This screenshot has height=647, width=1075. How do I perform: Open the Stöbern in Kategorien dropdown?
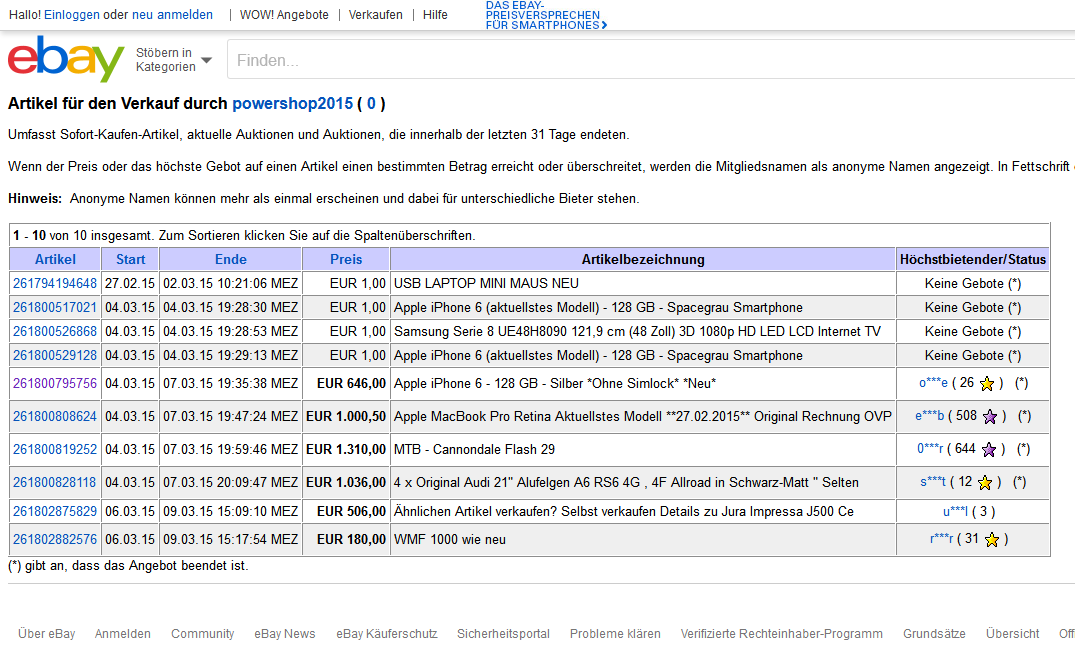[173, 60]
